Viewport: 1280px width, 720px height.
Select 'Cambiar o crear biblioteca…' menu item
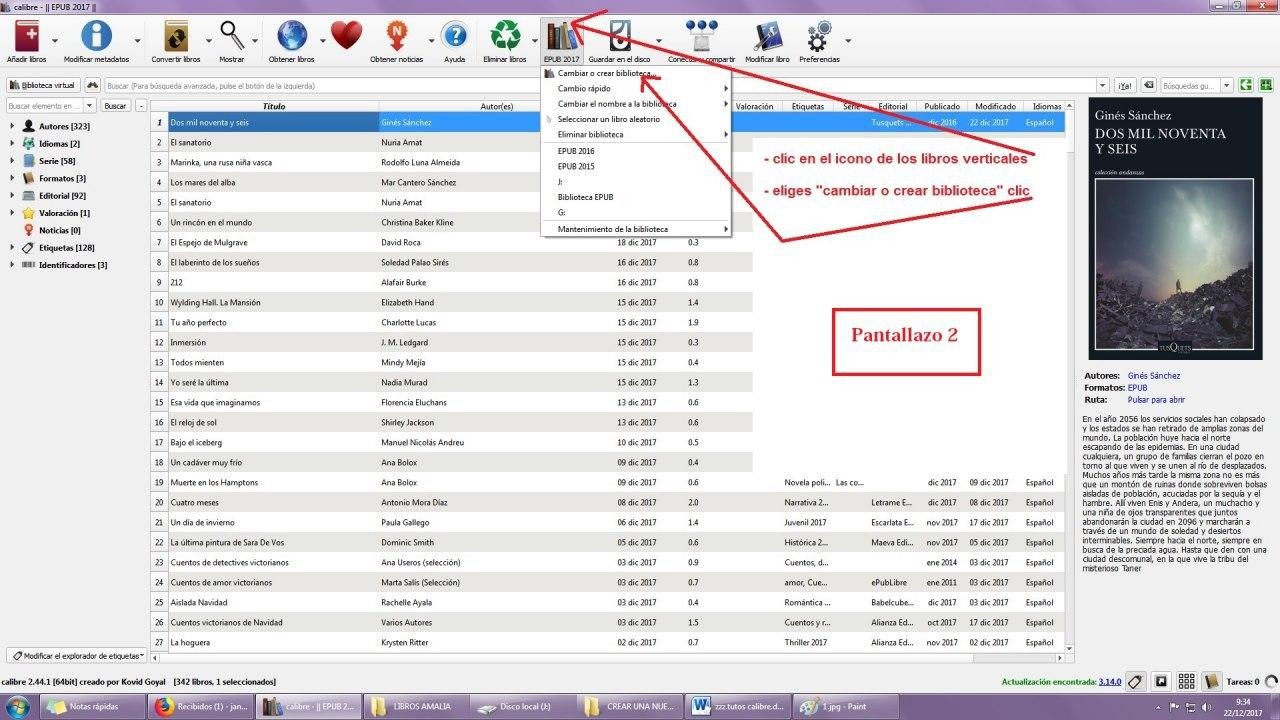pyautogui.click(x=636, y=73)
